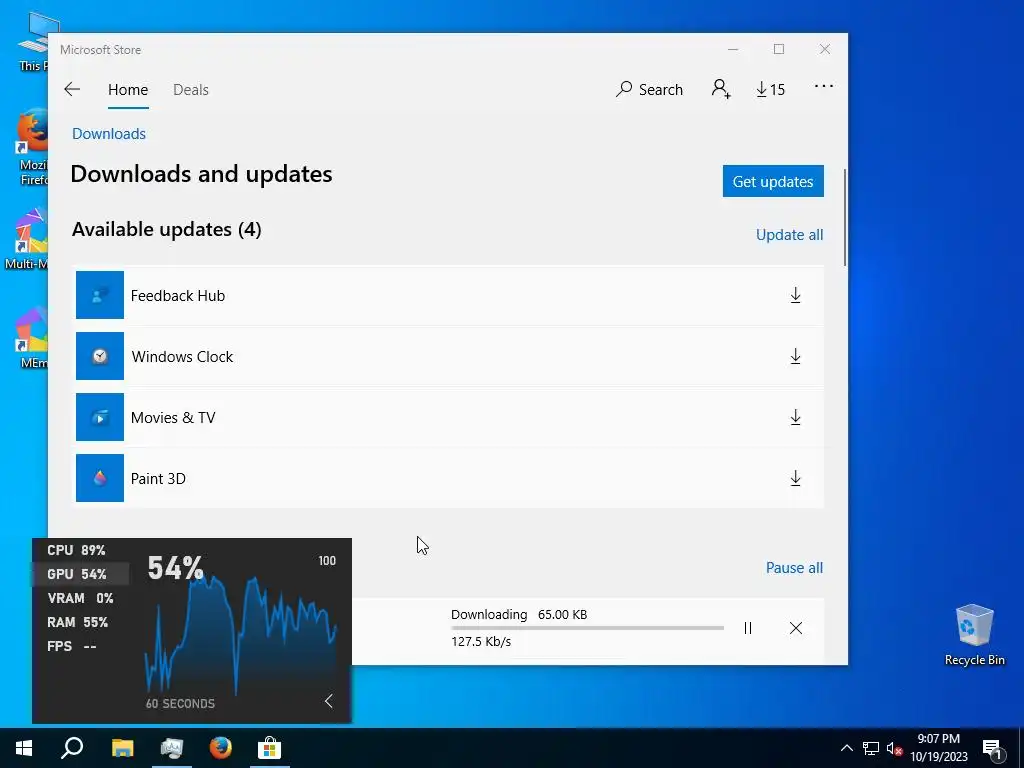Click the muted volume tray icon

[894, 748]
